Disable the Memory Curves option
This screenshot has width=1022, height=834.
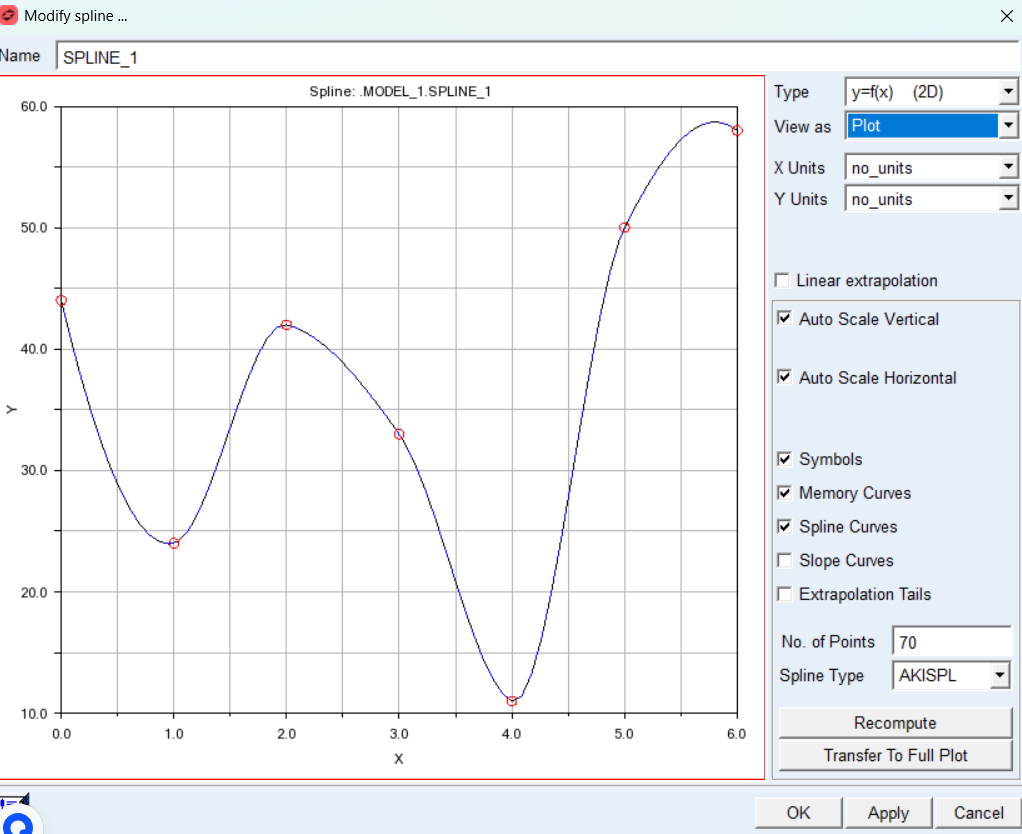785,493
